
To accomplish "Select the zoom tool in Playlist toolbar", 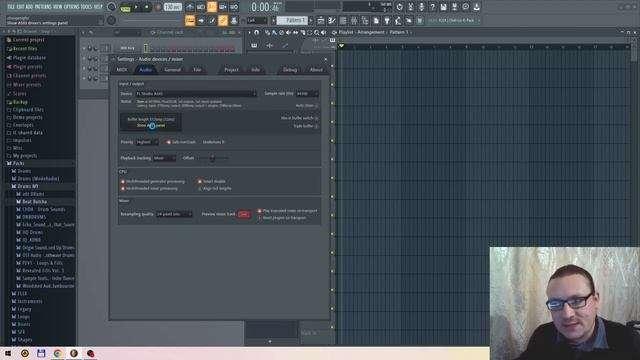I will [x=317, y=32].
